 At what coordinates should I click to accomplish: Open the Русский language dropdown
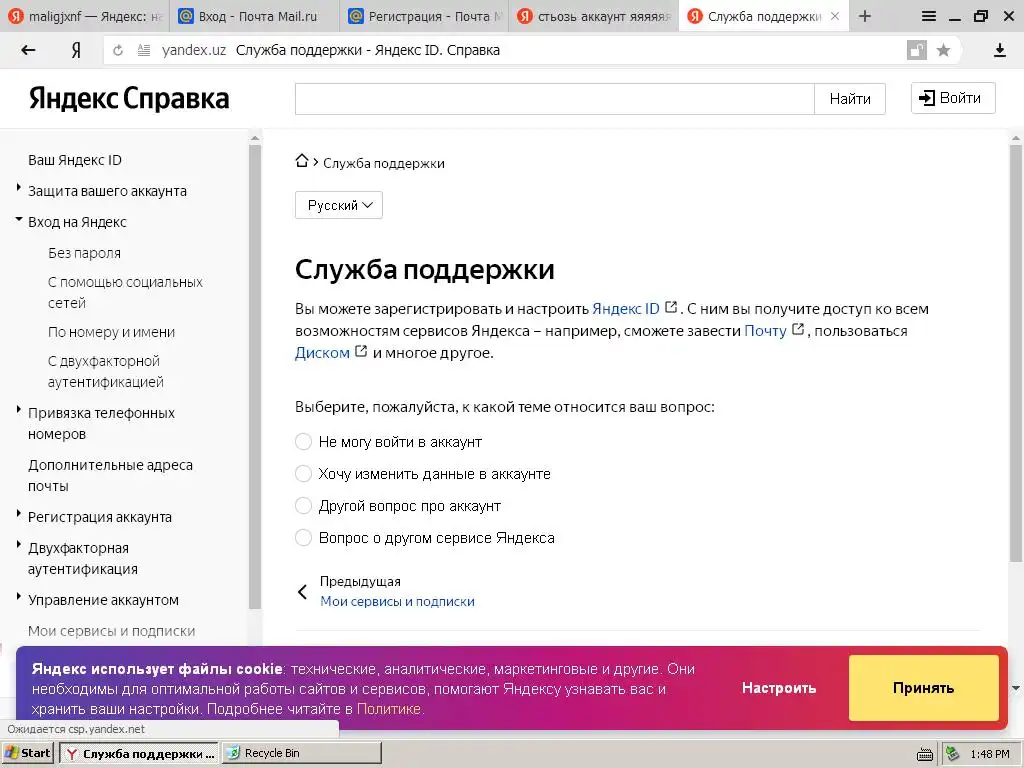coord(339,205)
